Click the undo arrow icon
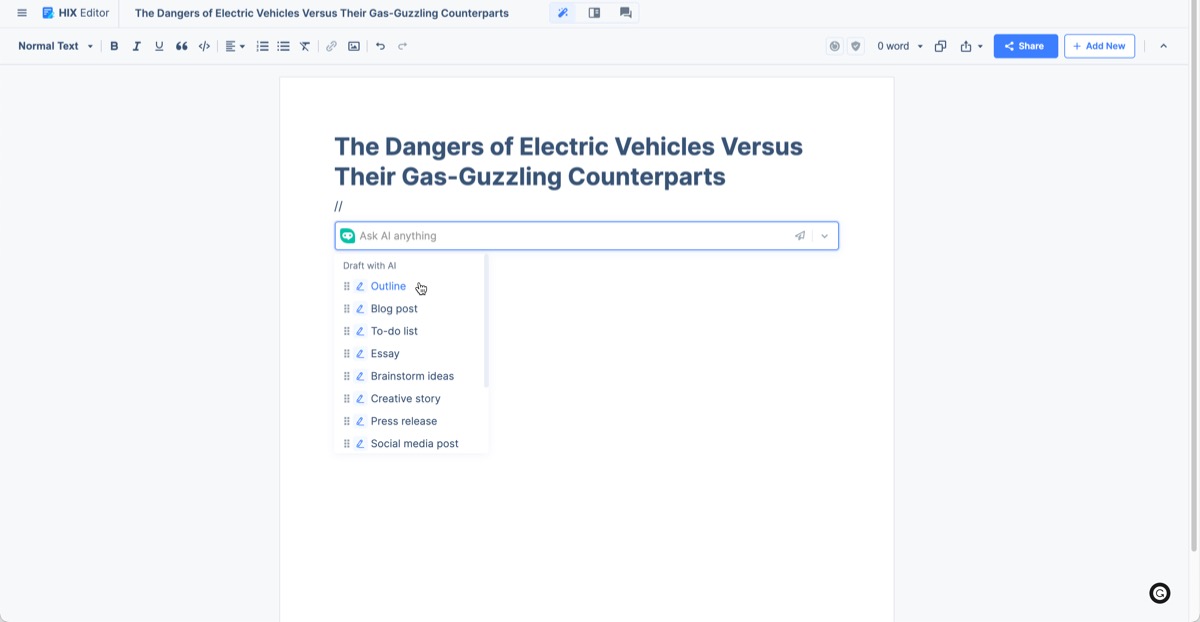The width and height of the screenshot is (1200, 622). point(379,45)
